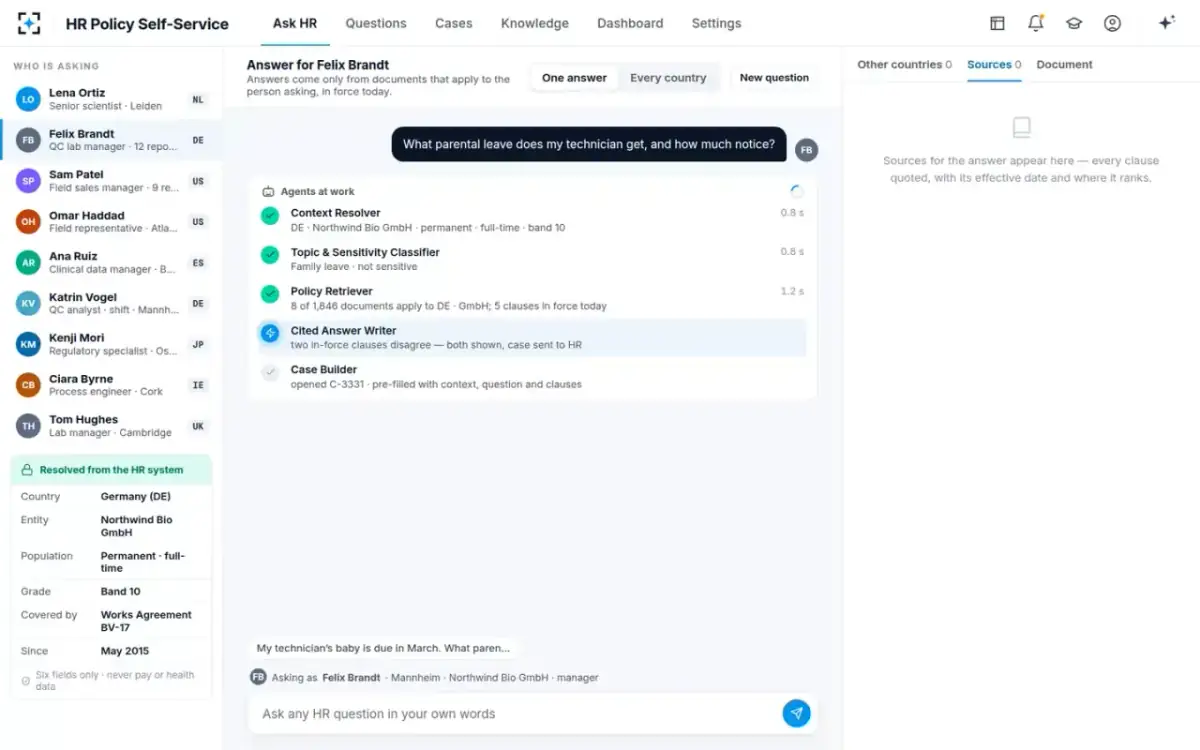Click 'Six fields only' privacy note
The height and width of the screenshot is (750, 1200).
(x=111, y=681)
